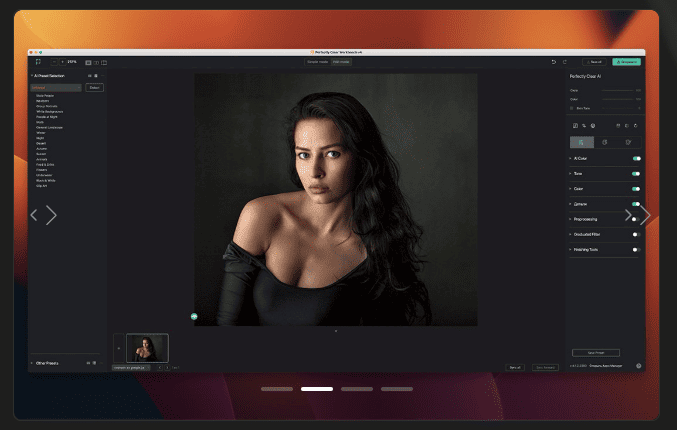
Task: Select the split compare view icon
Action: pos(96,63)
